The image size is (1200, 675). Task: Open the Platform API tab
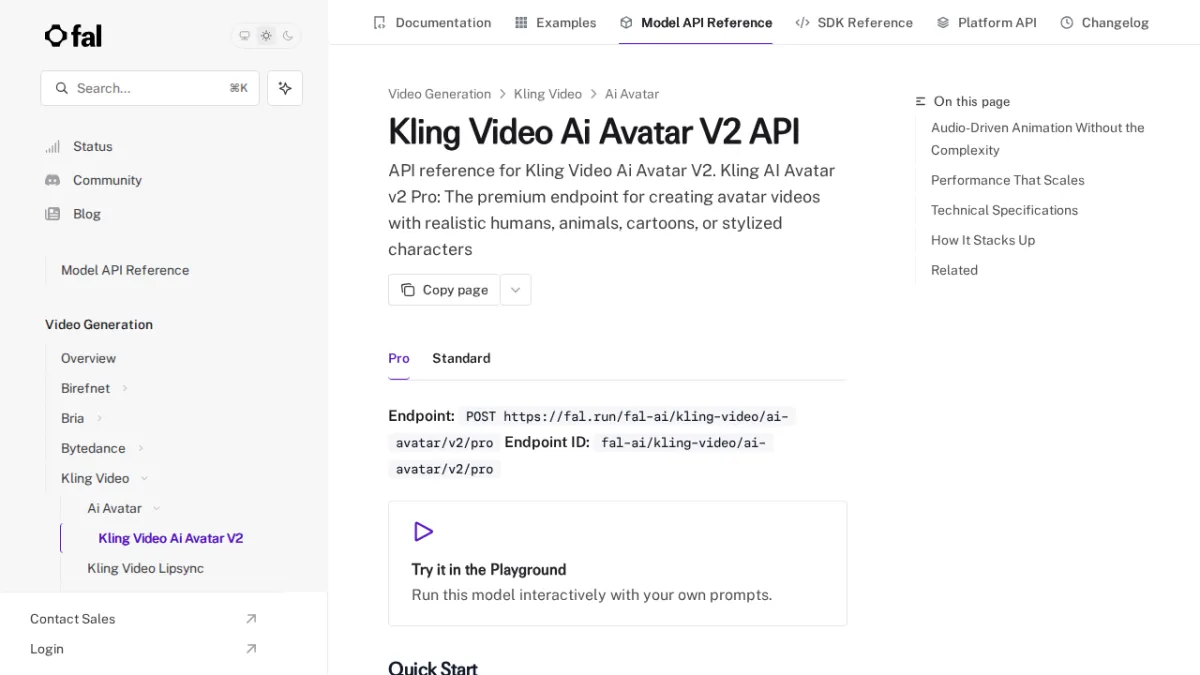pyautogui.click(x=986, y=22)
